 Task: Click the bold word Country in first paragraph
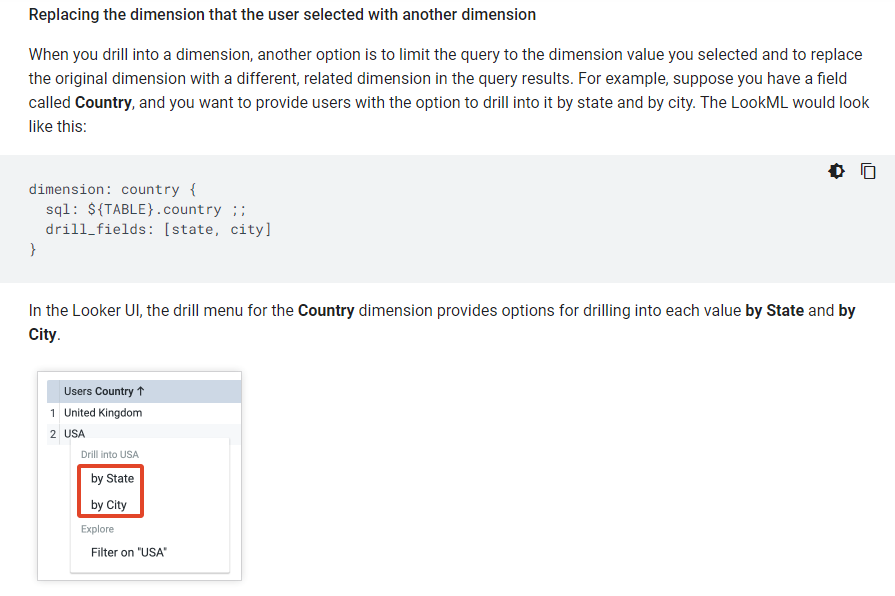(x=103, y=103)
